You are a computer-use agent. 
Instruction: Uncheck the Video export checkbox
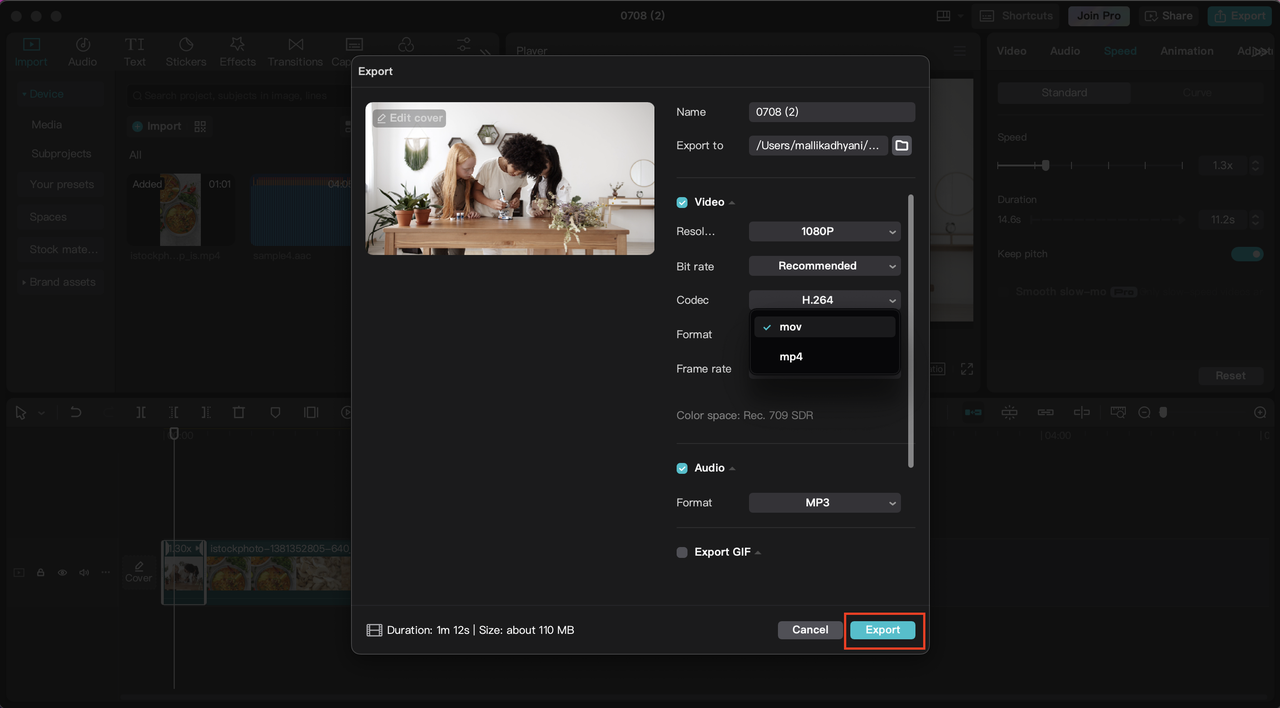tap(682, 202)
